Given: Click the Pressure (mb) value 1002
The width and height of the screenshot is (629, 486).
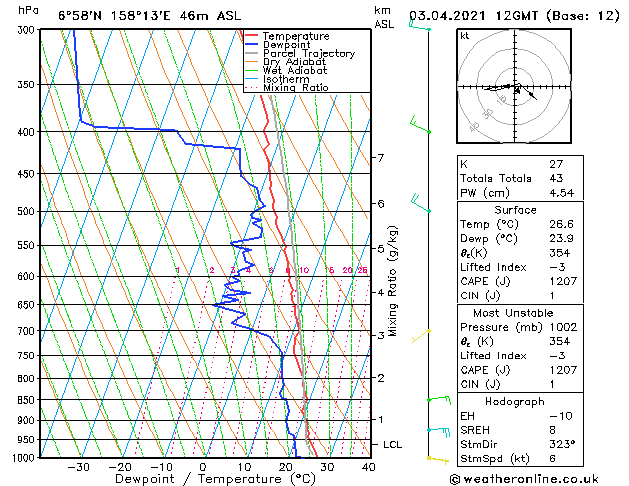Looking at the screenshot, I should 563,327.
